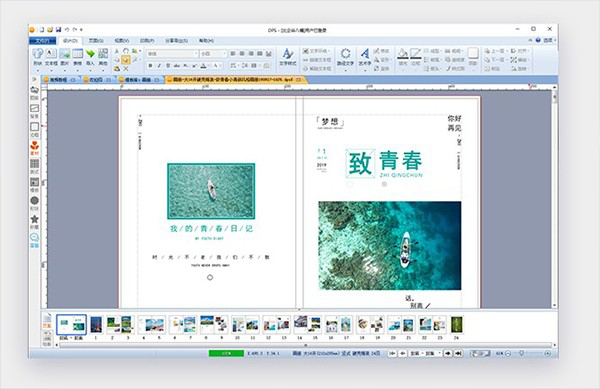This screenshot has height=389, width=600.
Task: Toggle italic formatting
Action: coord(159,66)
